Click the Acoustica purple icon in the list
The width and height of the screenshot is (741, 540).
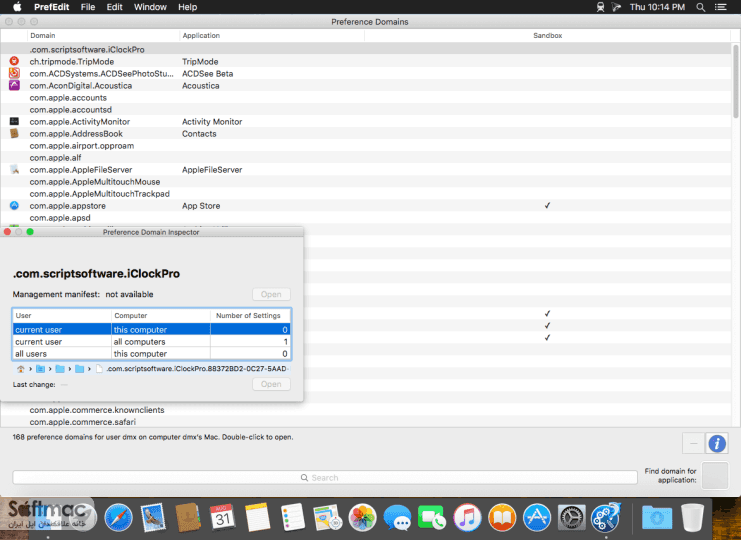[x=14, y=85]
